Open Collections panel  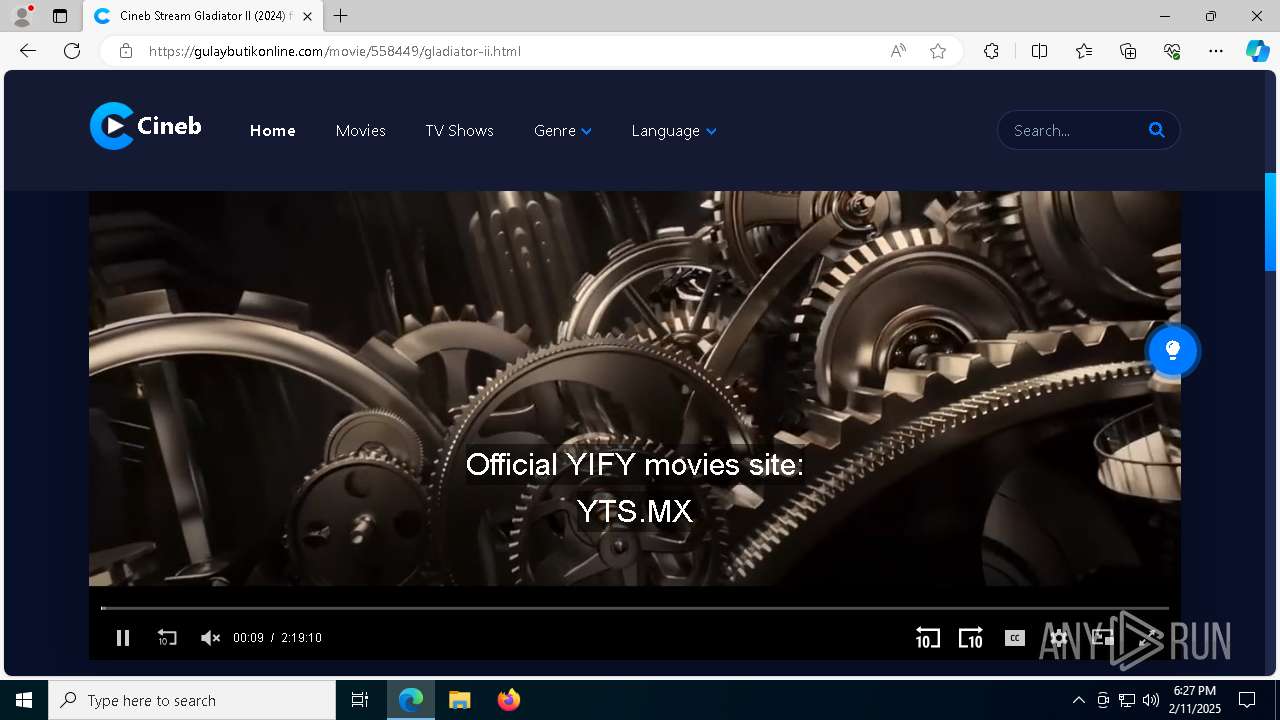point(1128,51)
